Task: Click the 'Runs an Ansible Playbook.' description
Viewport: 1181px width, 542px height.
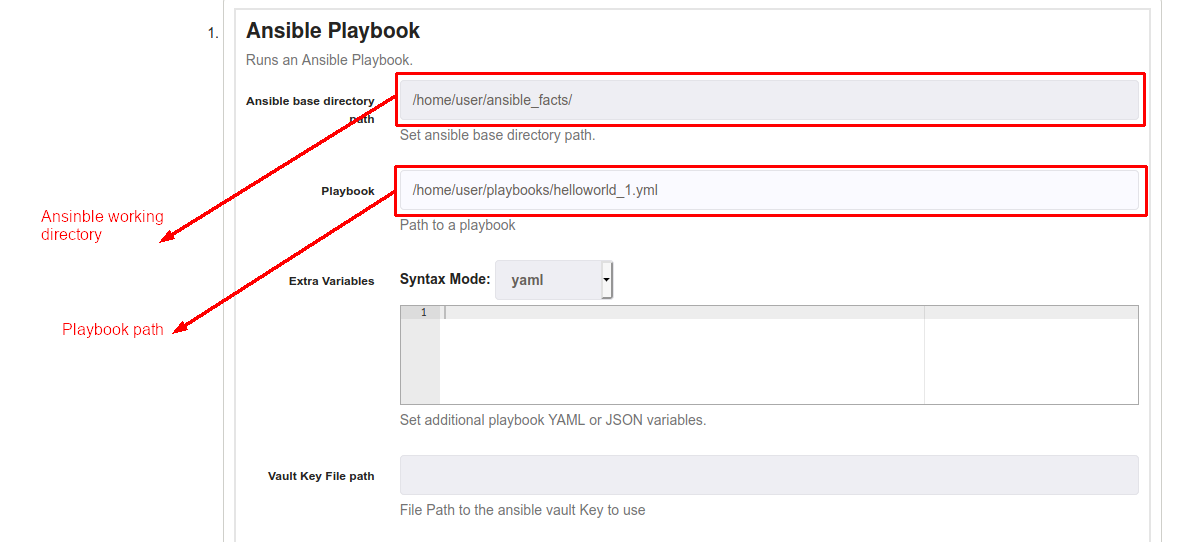Action: (329, 59)
